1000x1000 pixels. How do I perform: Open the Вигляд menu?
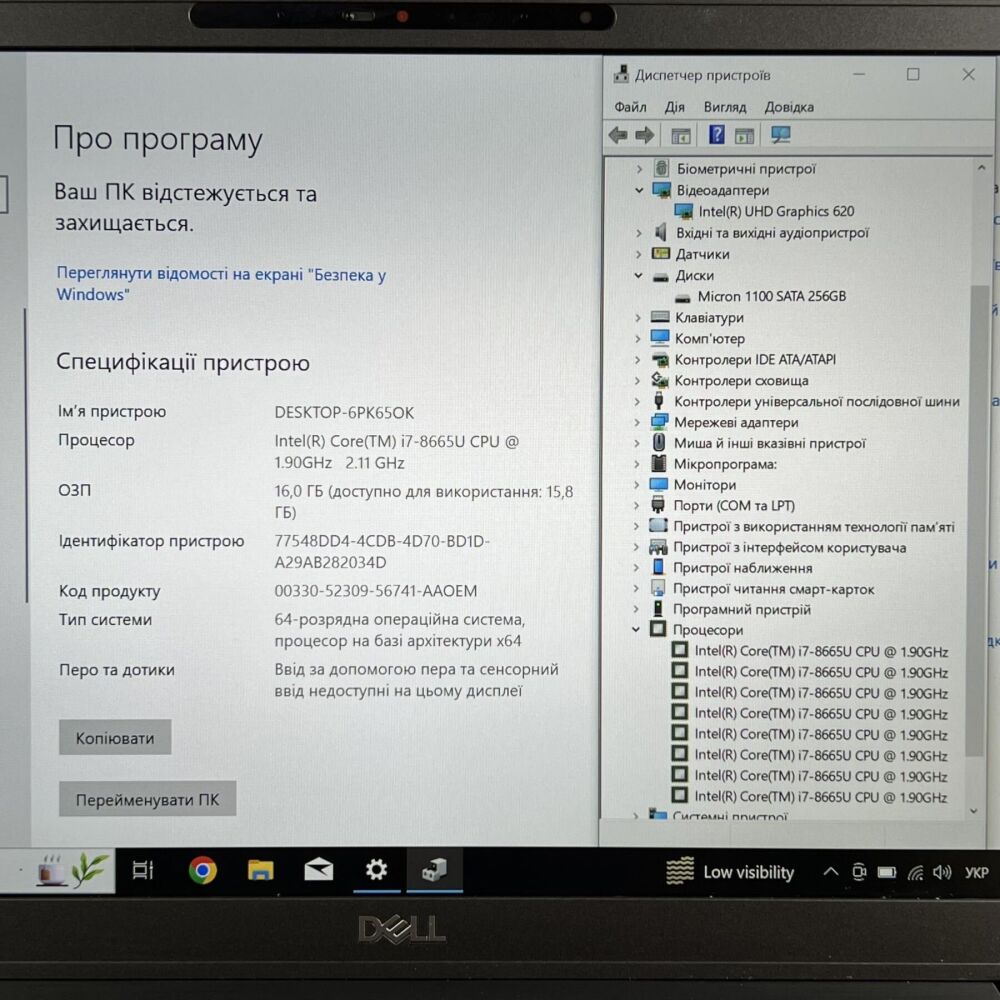(x=724, y=107)
